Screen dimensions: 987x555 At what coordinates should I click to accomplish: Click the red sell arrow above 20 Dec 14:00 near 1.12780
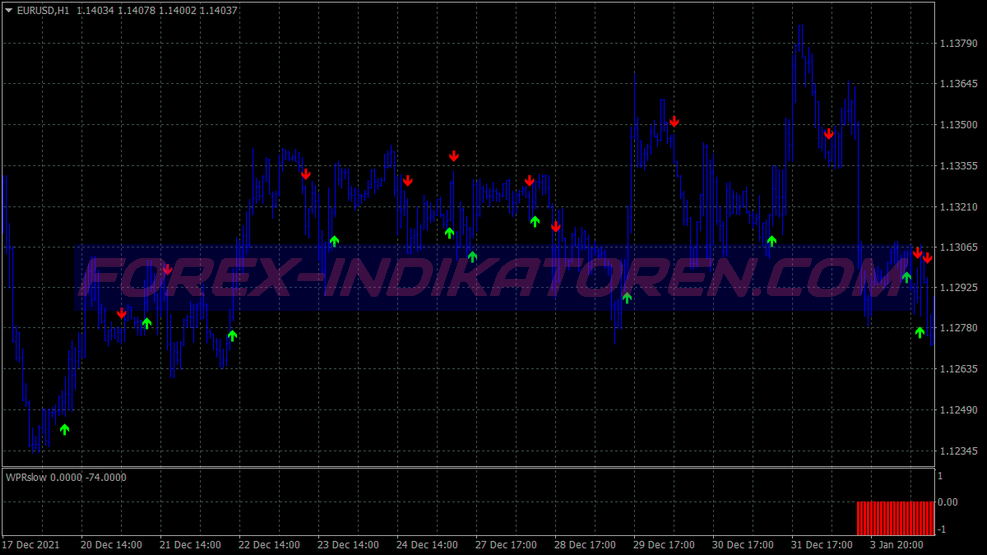(121, 313)
